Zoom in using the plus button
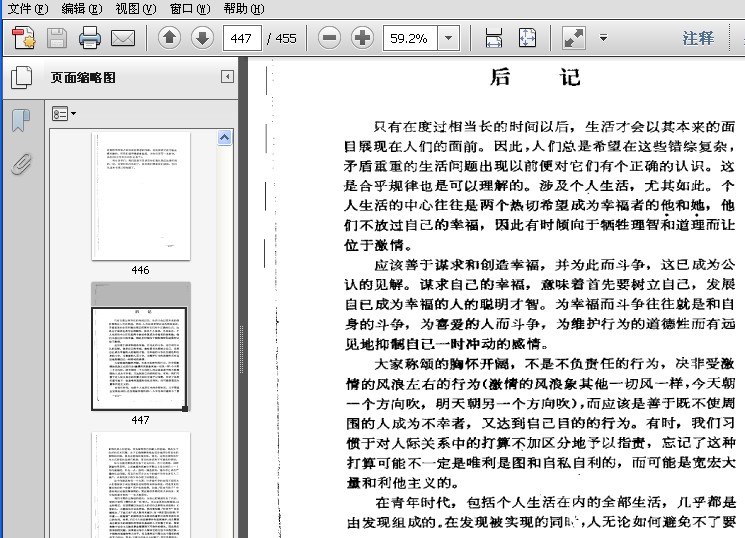 (363, 39)
